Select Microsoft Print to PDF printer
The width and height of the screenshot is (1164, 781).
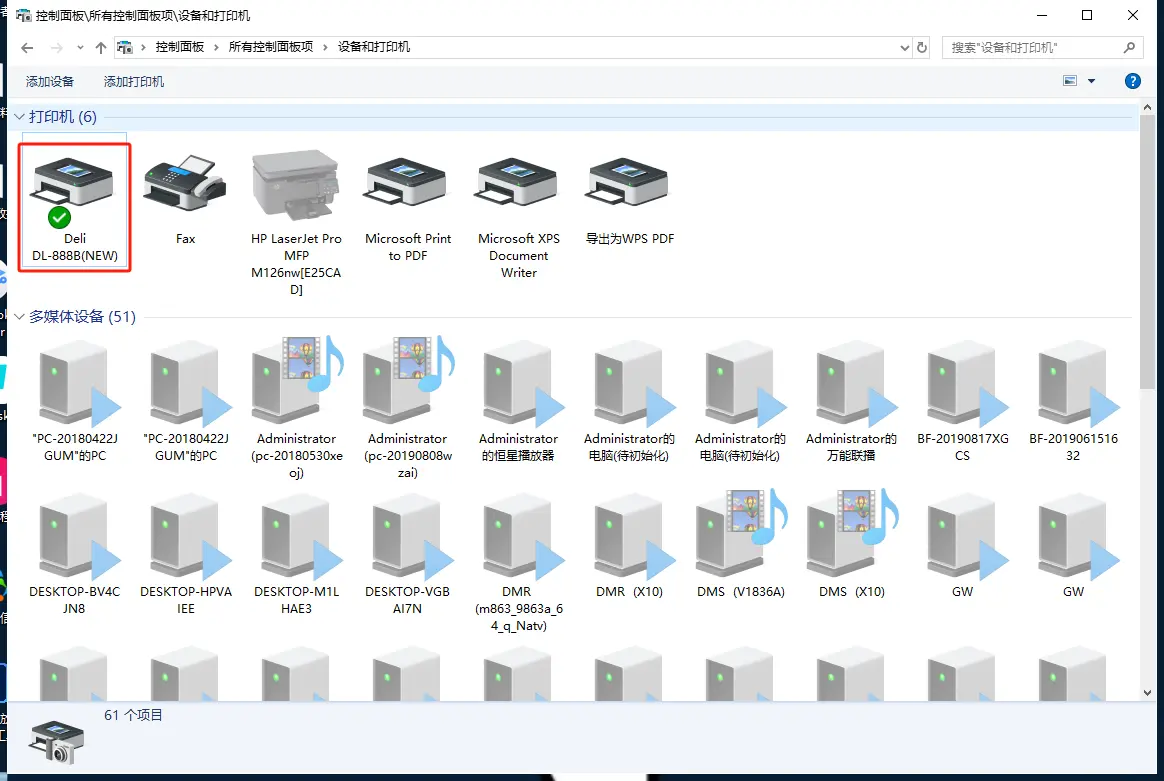pyautogui.click(x=408, y=188)
